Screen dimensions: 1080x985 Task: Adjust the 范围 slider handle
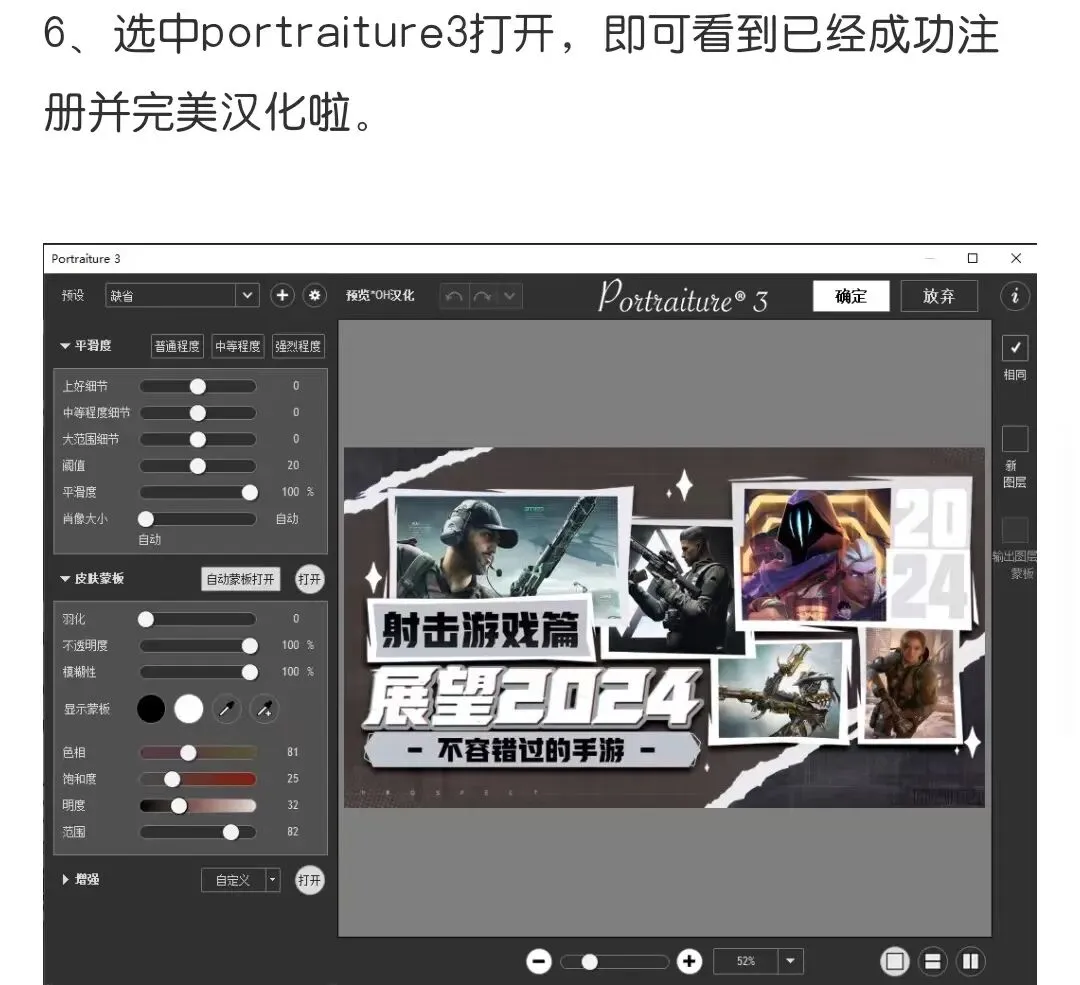point(231,832)
